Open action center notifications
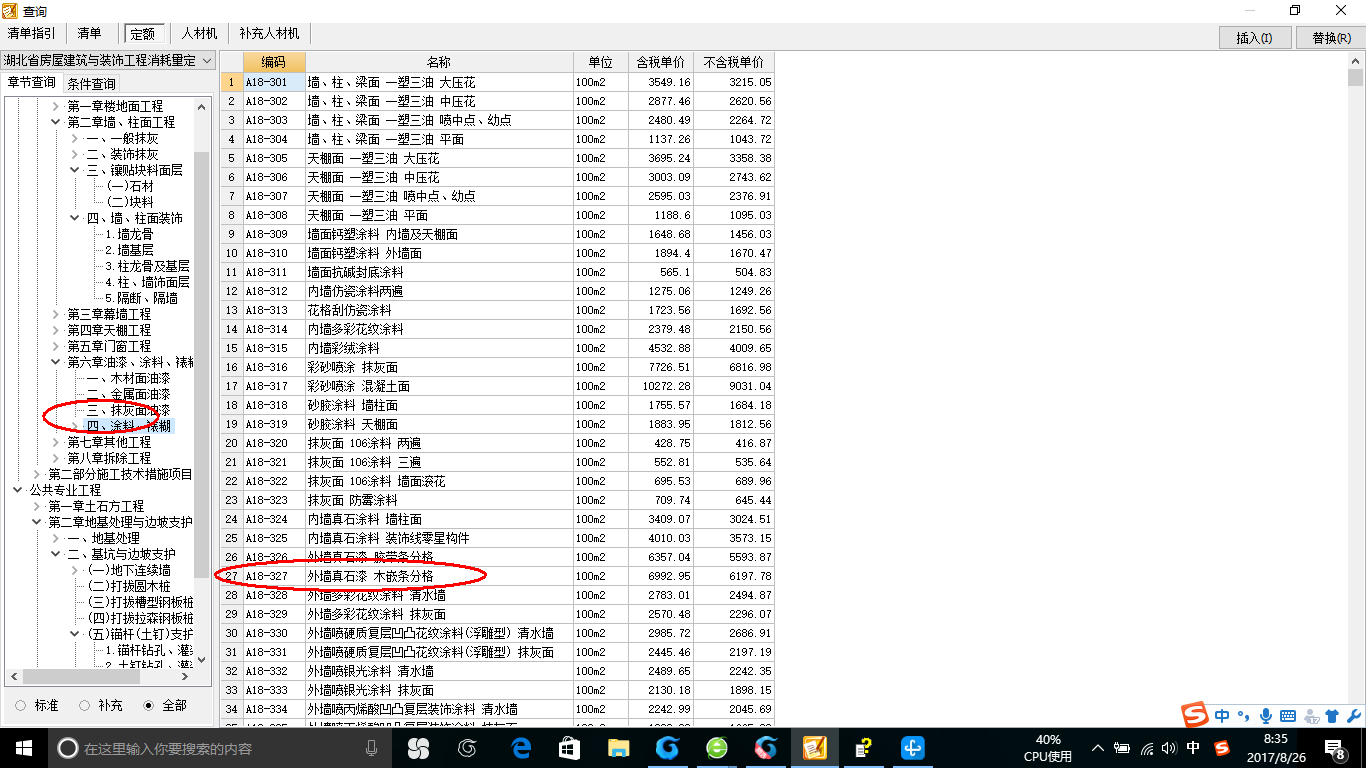Image resolution: width=1366 pixels, height=768 pixels. [x=1337, y=748]
